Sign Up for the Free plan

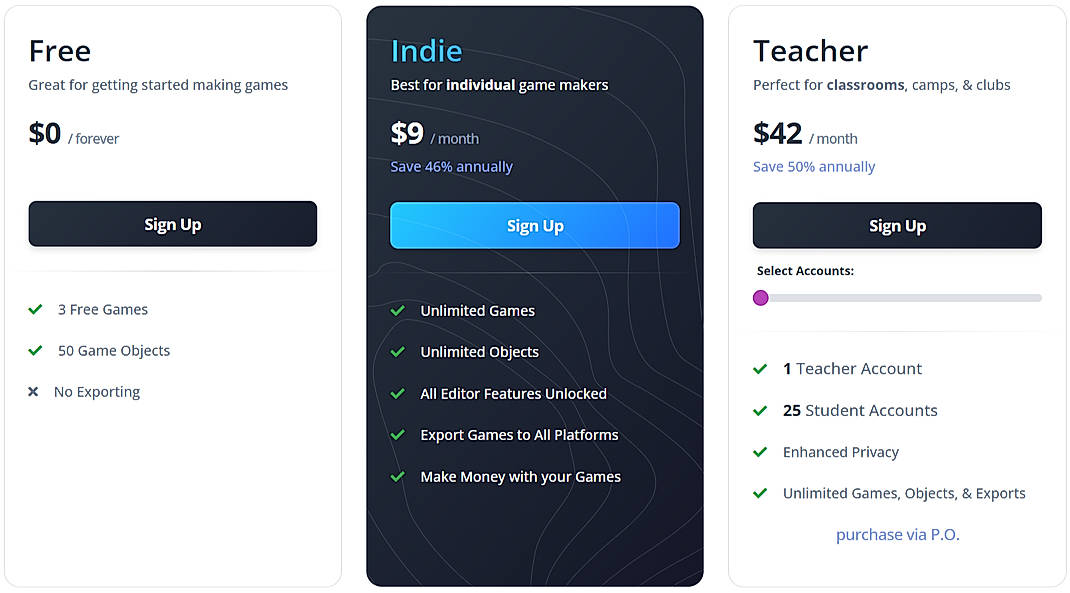pyautogui.click(x=172, y=224)
